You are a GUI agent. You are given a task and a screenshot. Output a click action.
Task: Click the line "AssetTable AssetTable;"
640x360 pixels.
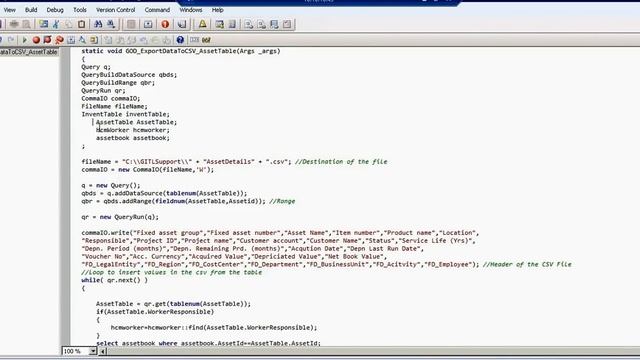click(136, 122)
